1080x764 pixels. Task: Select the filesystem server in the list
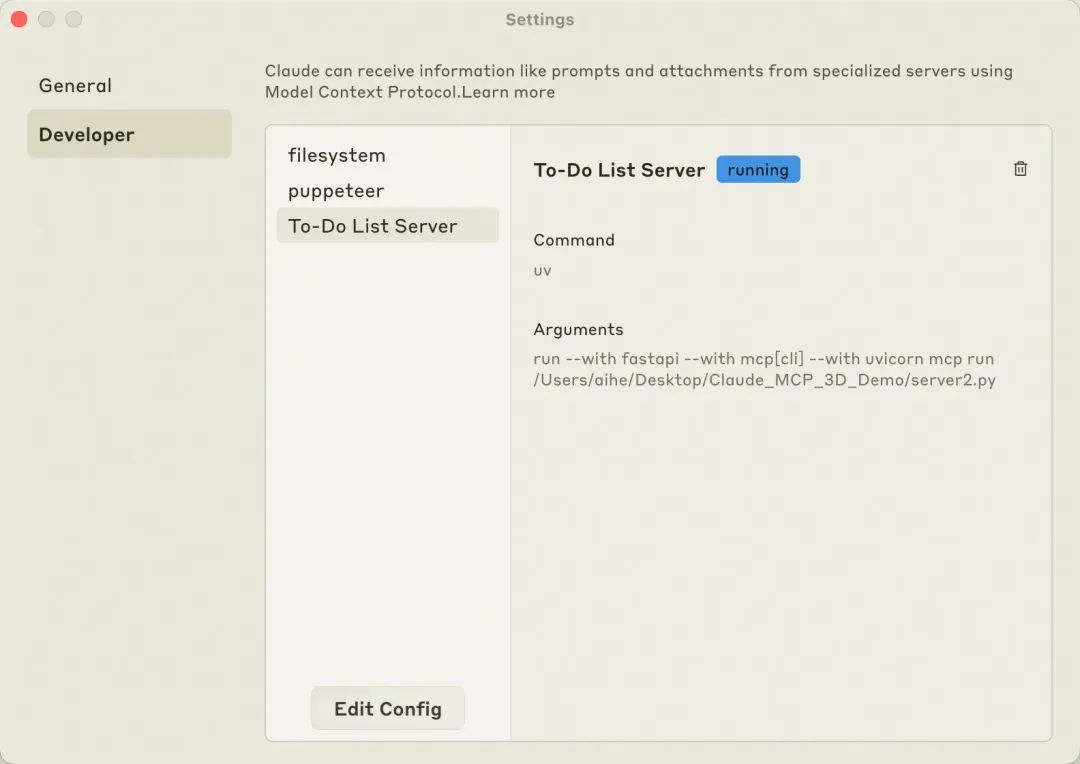click(336, 156)
